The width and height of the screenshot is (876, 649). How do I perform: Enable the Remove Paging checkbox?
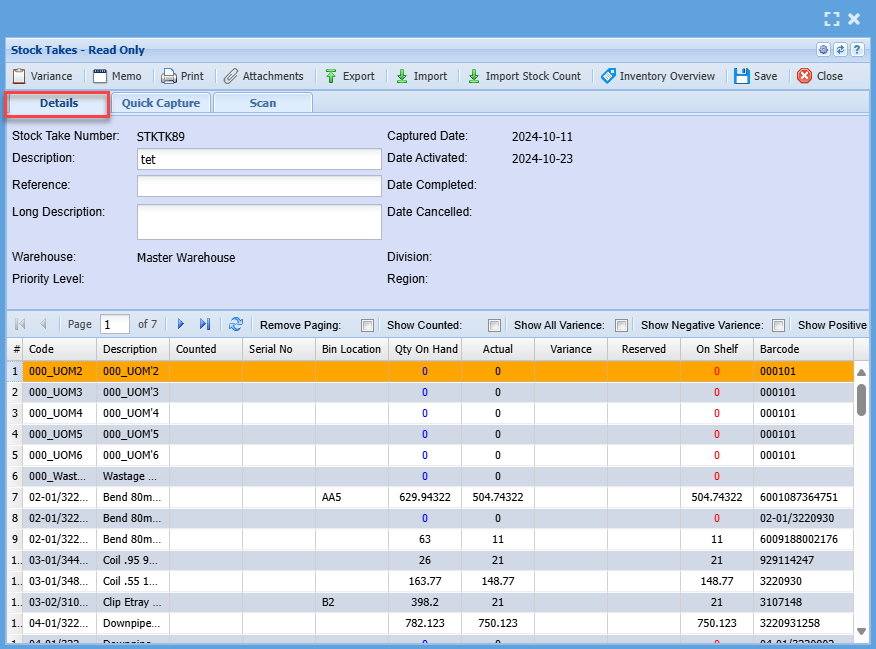coord(368,325)
